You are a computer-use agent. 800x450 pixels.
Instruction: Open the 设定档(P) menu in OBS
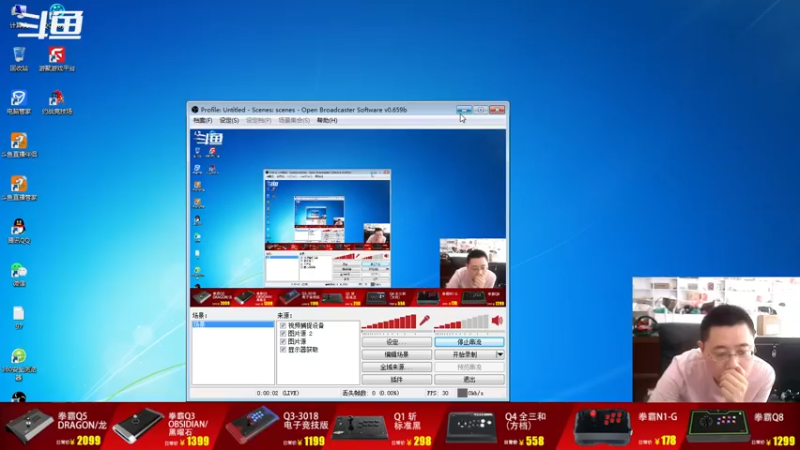pos(258,121)
